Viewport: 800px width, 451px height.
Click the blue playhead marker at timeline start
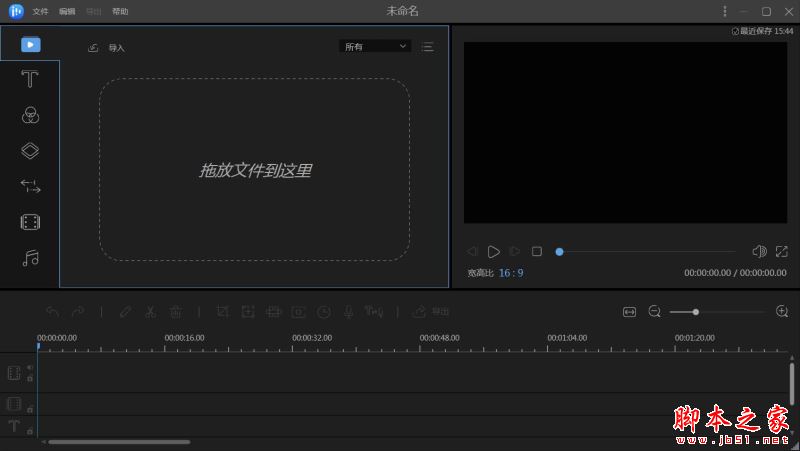click(38, 347)
